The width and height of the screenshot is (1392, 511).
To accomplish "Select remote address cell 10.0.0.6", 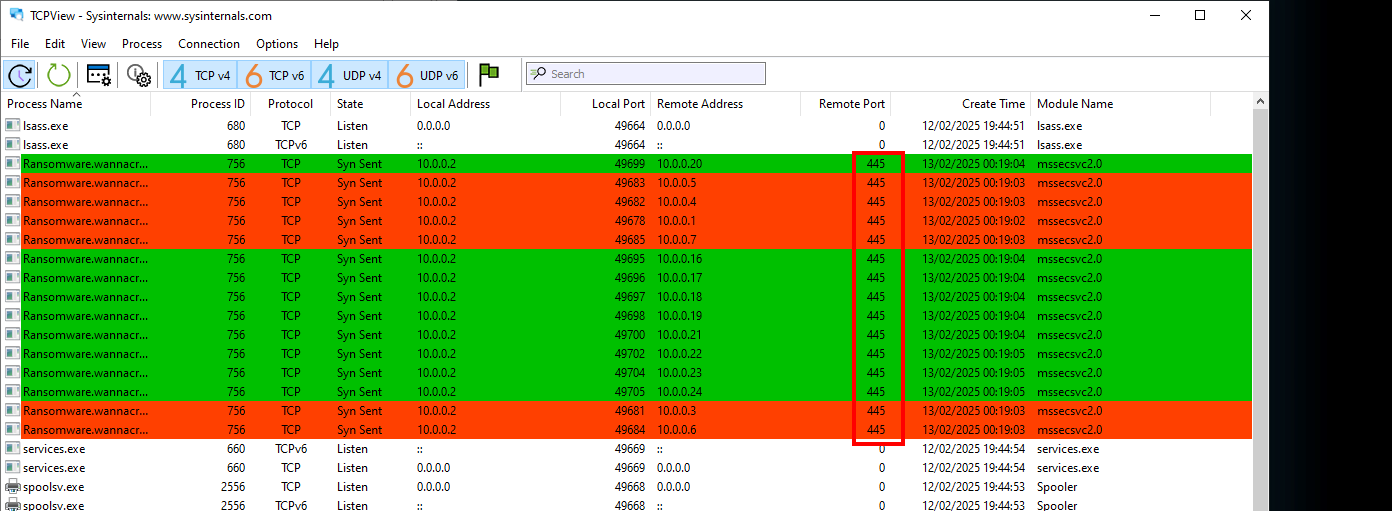I will 677,430.
